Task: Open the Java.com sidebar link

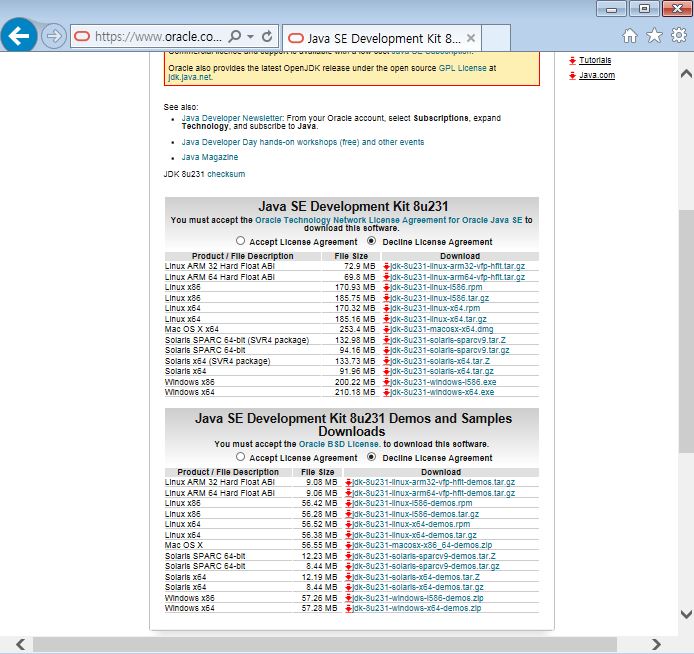Action: click(597, 75)
